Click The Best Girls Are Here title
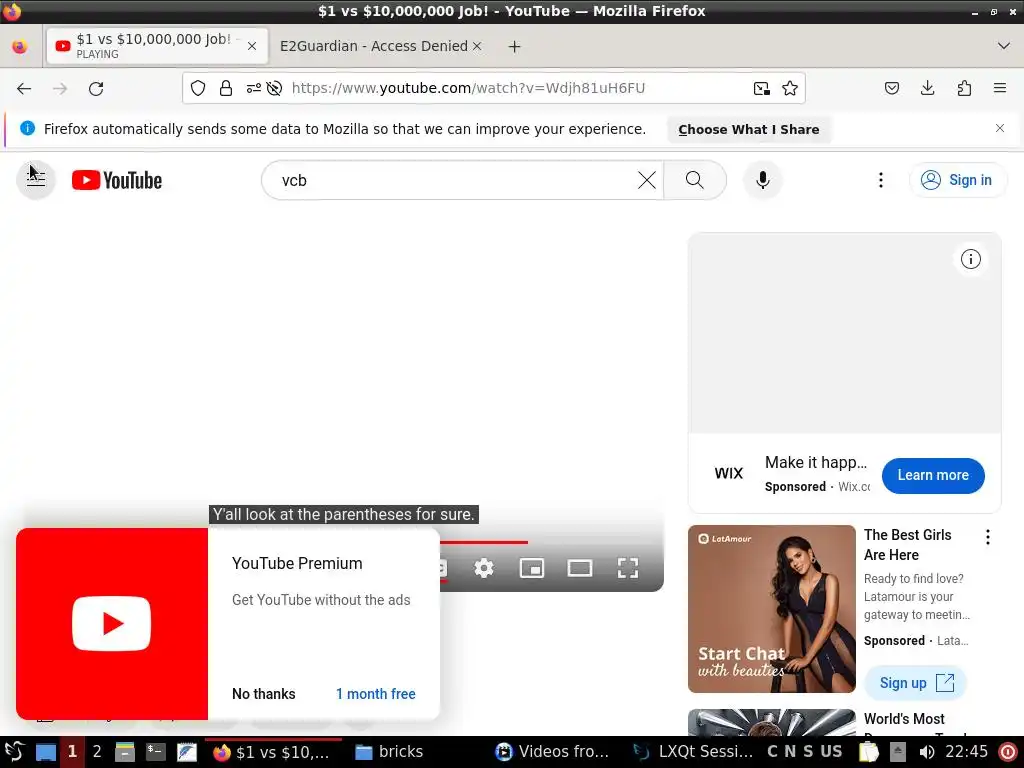 907,545
